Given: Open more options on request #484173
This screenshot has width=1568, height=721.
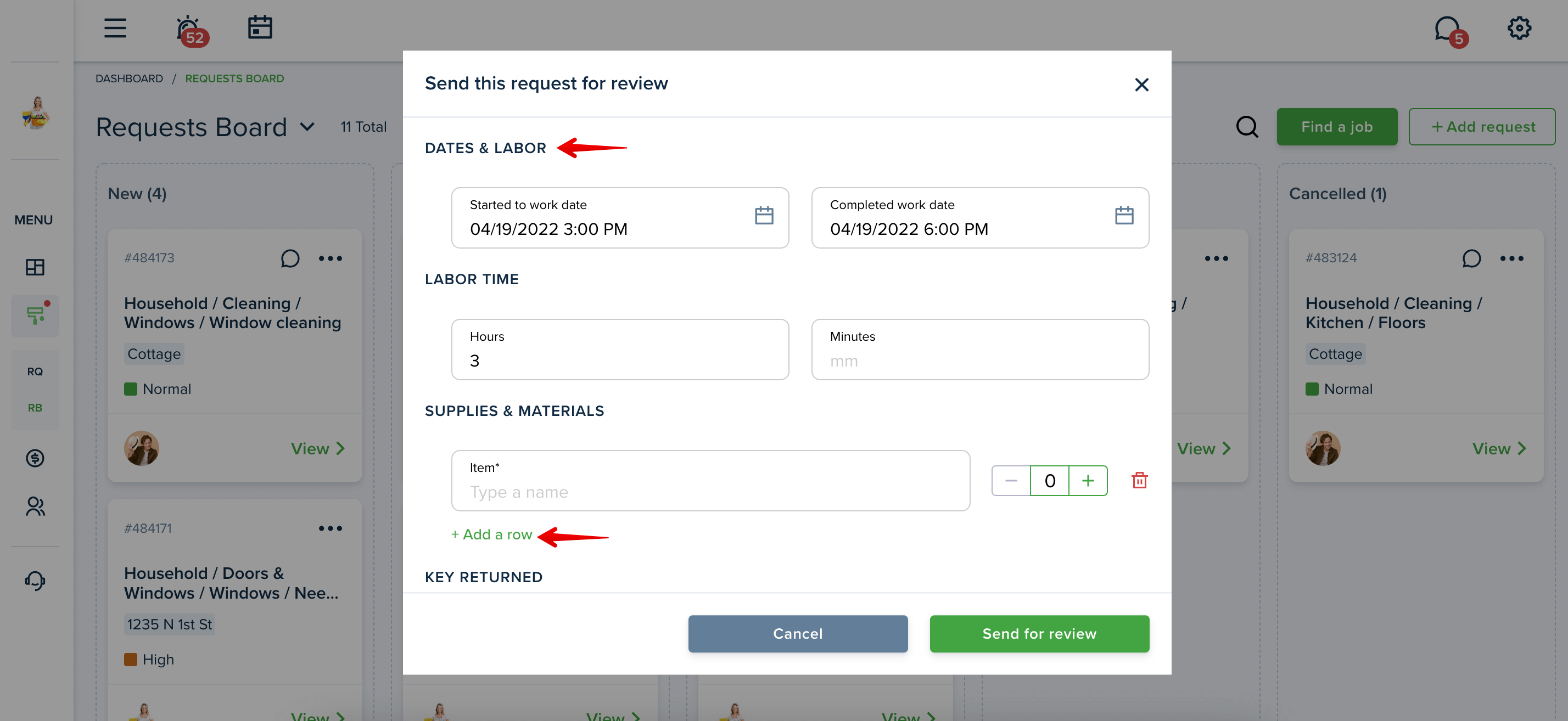Looking at the screenshot, I should [x=330, y=258].
